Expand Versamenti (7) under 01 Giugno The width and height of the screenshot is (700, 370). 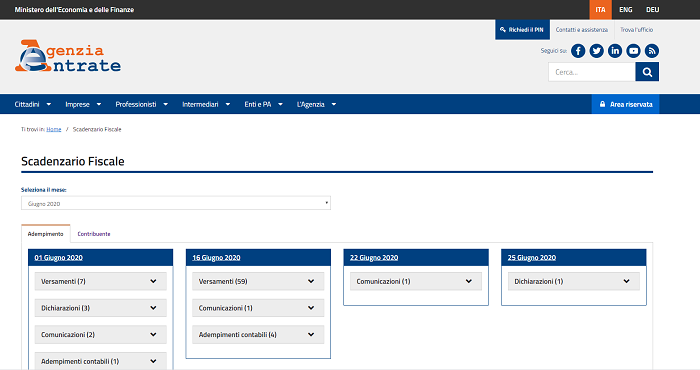(100, 281)
